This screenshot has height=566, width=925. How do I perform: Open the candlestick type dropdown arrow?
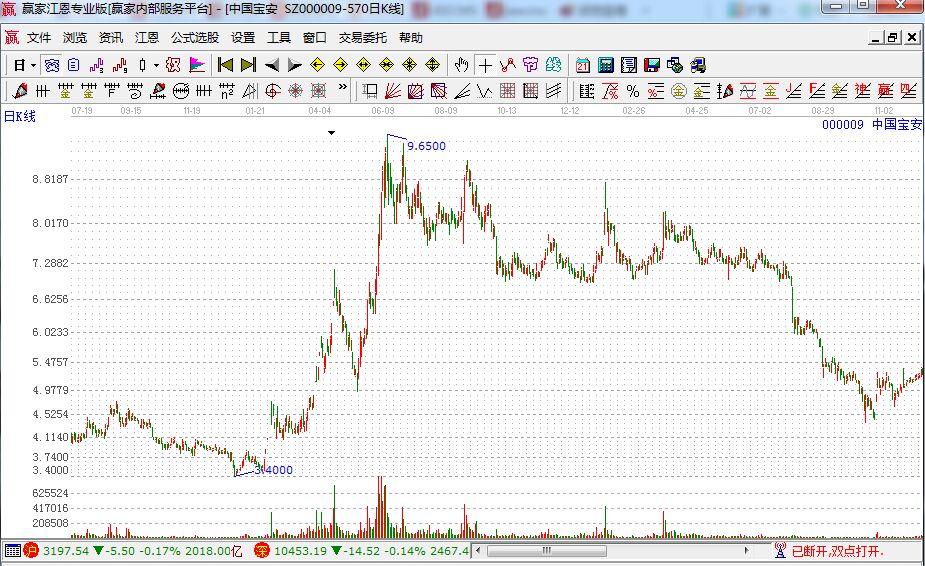pos(156,65)
